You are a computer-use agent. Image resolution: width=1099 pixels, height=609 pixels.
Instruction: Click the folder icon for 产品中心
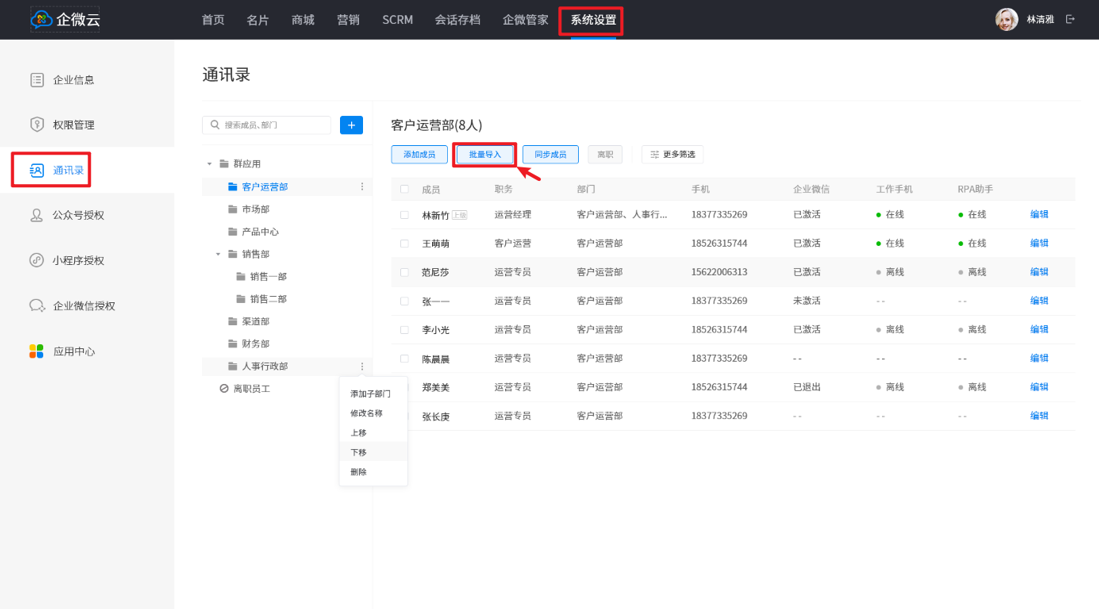coord(233,231)
